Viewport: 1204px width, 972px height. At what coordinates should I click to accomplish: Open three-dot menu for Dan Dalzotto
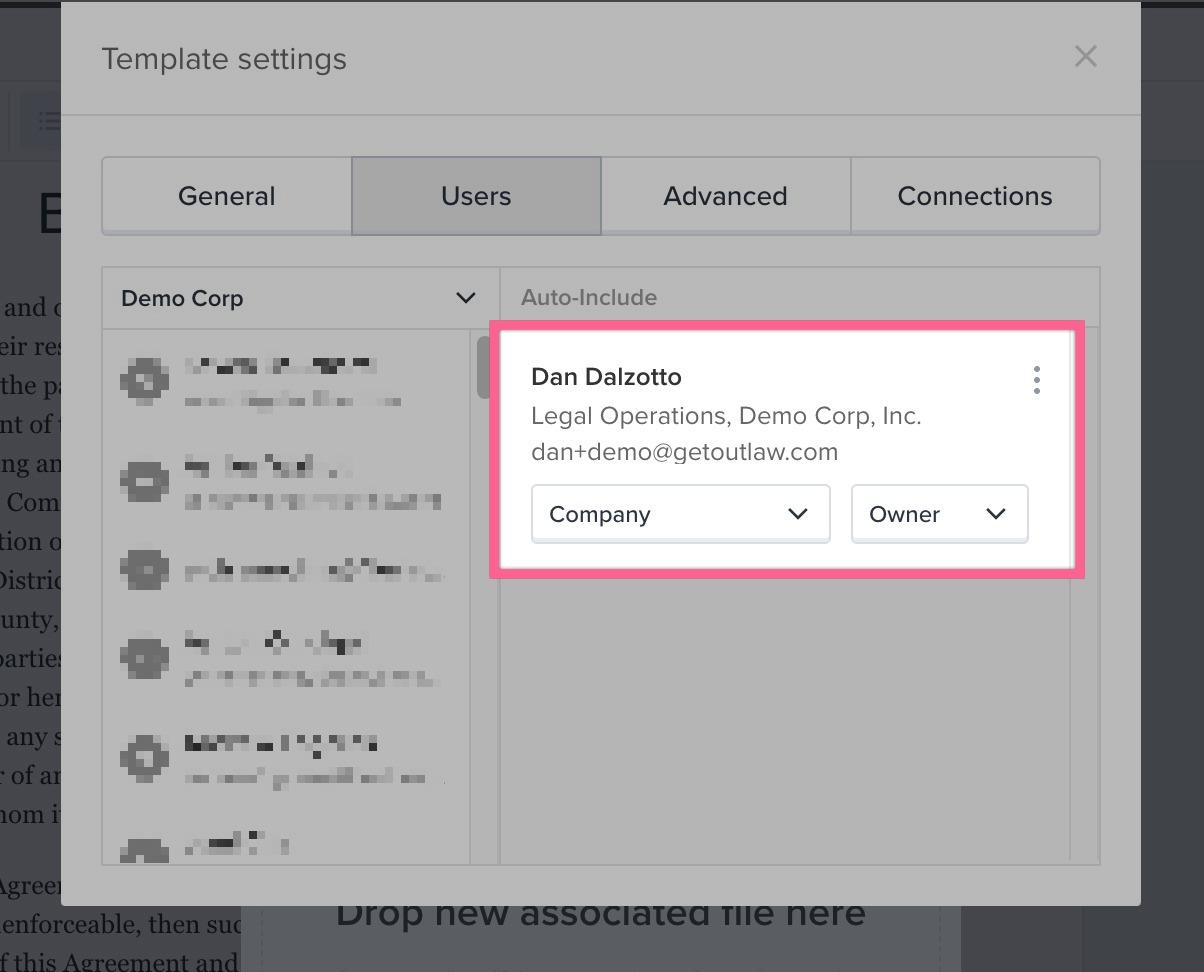coord(1036,380)
